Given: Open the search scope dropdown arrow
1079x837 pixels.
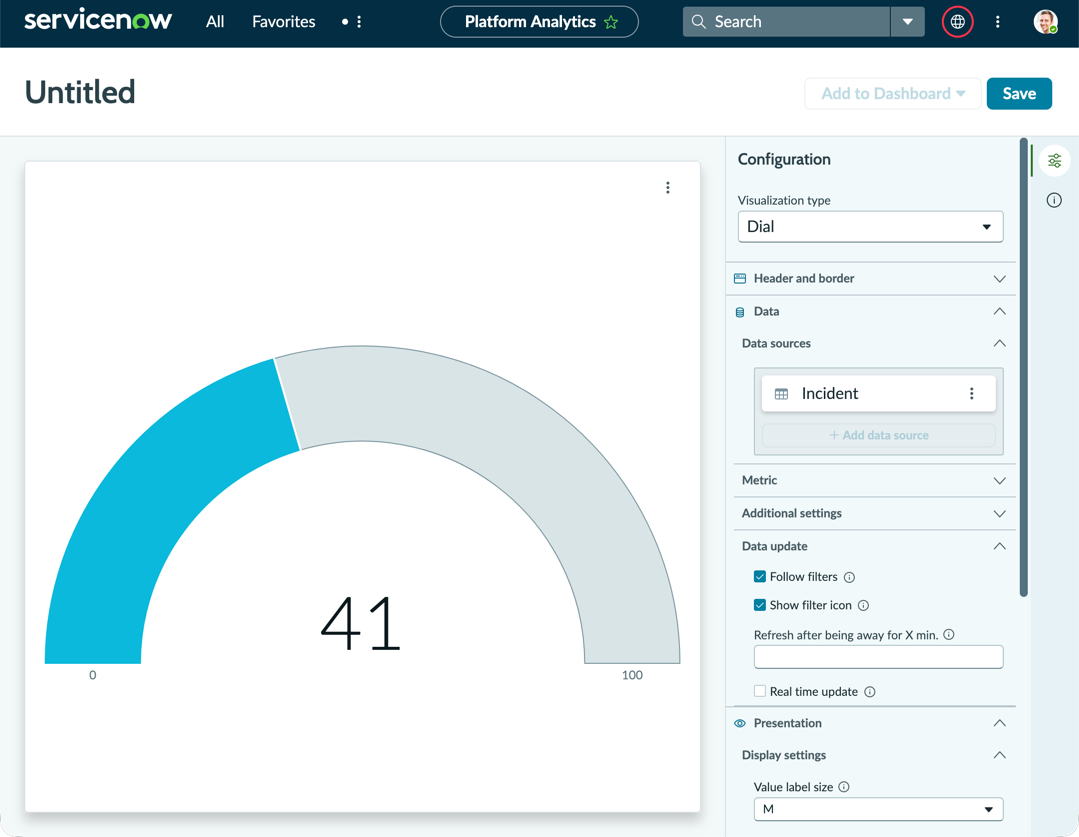Looking at the screenshot, I should 908,22.
